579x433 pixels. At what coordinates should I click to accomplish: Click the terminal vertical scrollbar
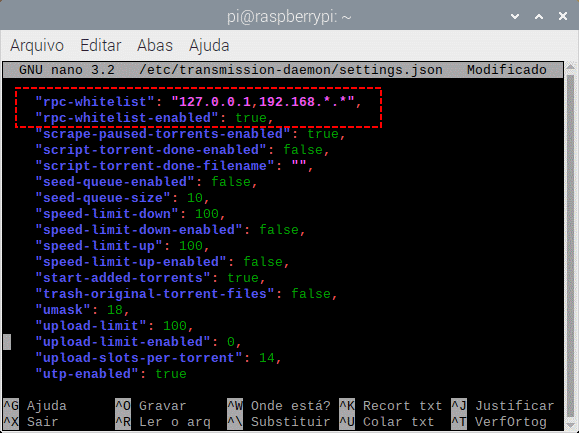pyautogui.click(x=571, y=245)
